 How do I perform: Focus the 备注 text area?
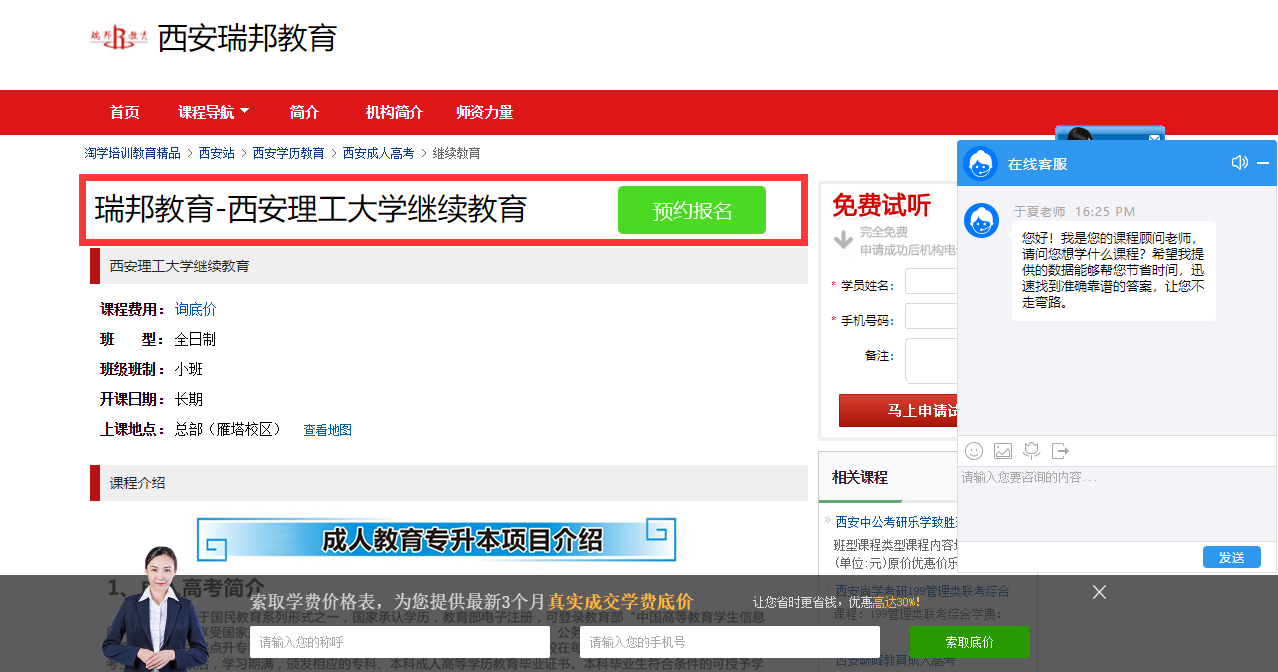[x=931, y=361]
